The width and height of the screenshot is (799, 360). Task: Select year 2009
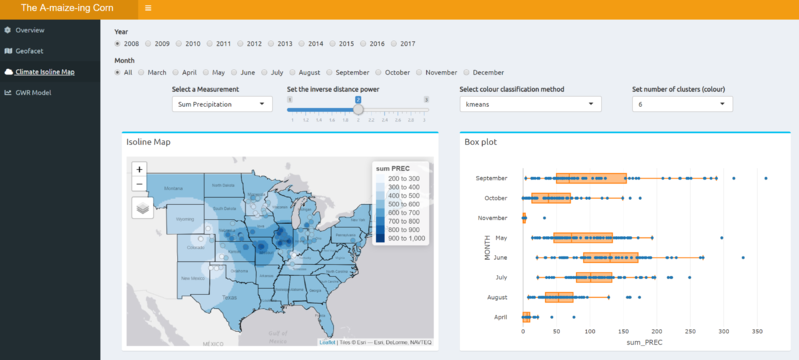point(148,44)
